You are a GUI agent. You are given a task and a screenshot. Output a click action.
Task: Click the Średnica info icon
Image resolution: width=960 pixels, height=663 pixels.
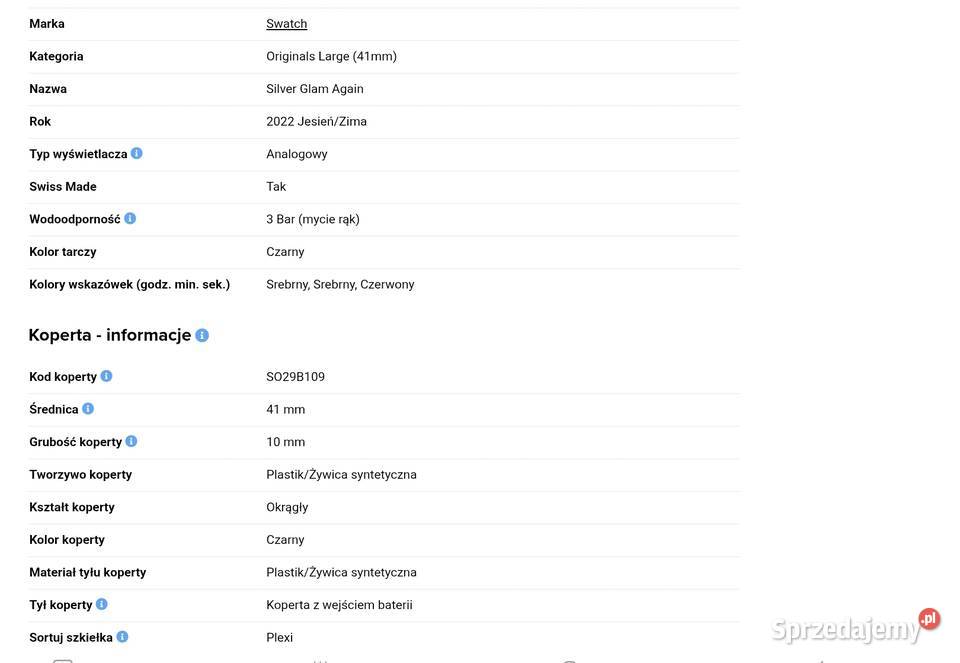88,408
